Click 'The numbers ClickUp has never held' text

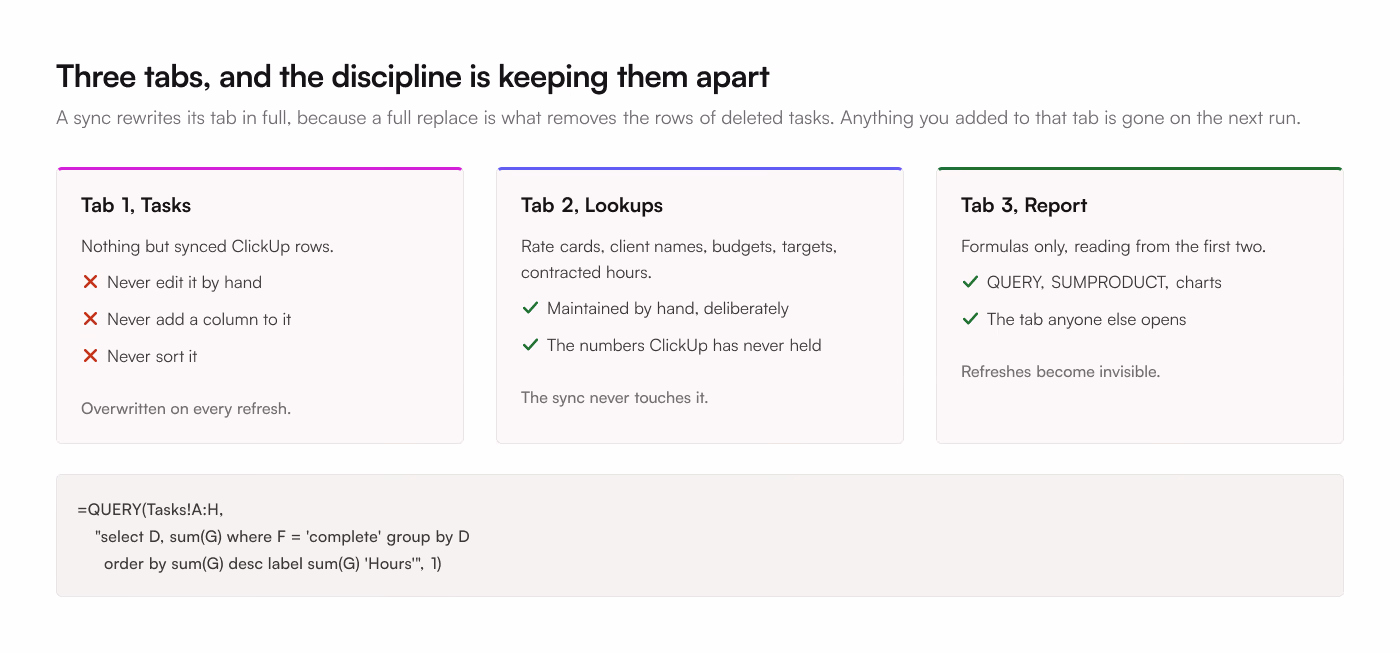pyautogui.click(x=684, y=345)
